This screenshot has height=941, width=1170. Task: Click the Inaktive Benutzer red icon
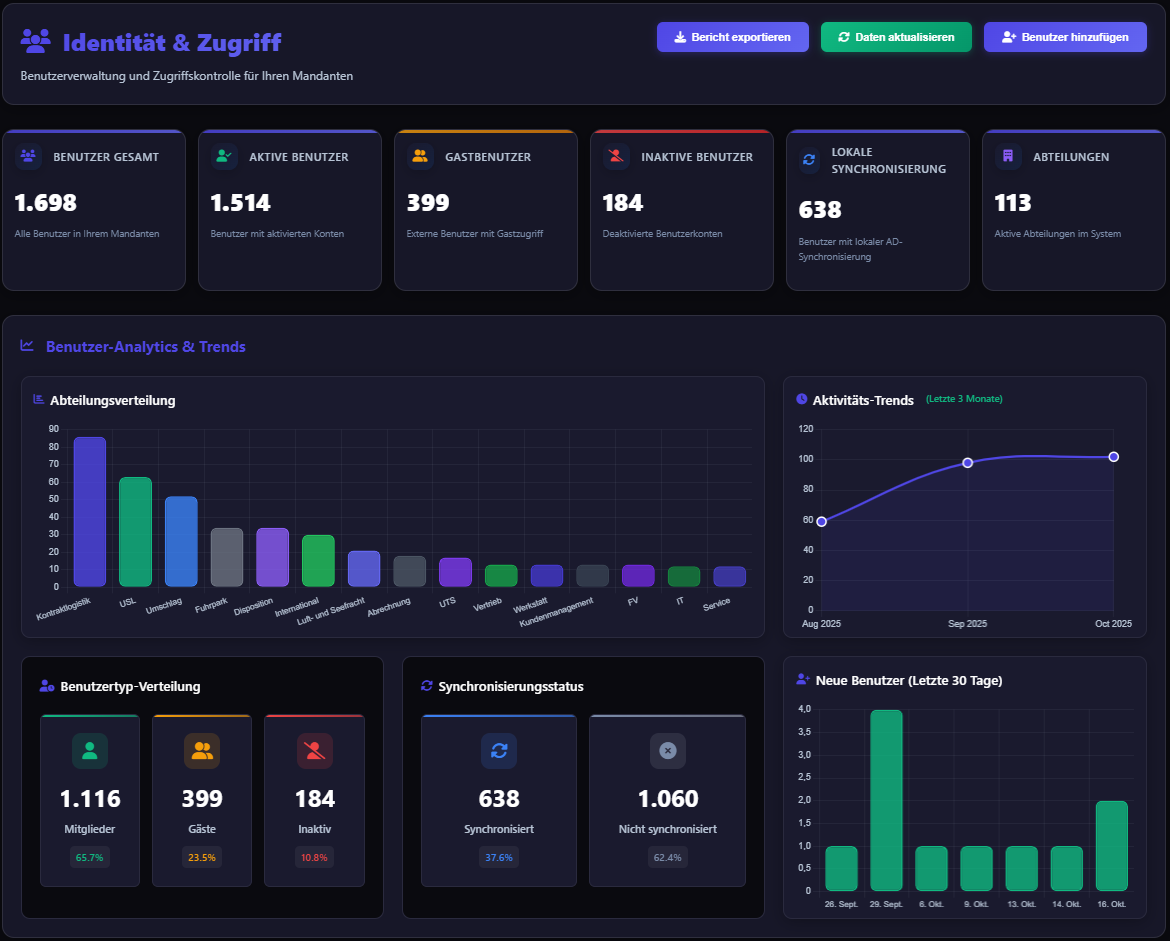[x=616, y=156]
